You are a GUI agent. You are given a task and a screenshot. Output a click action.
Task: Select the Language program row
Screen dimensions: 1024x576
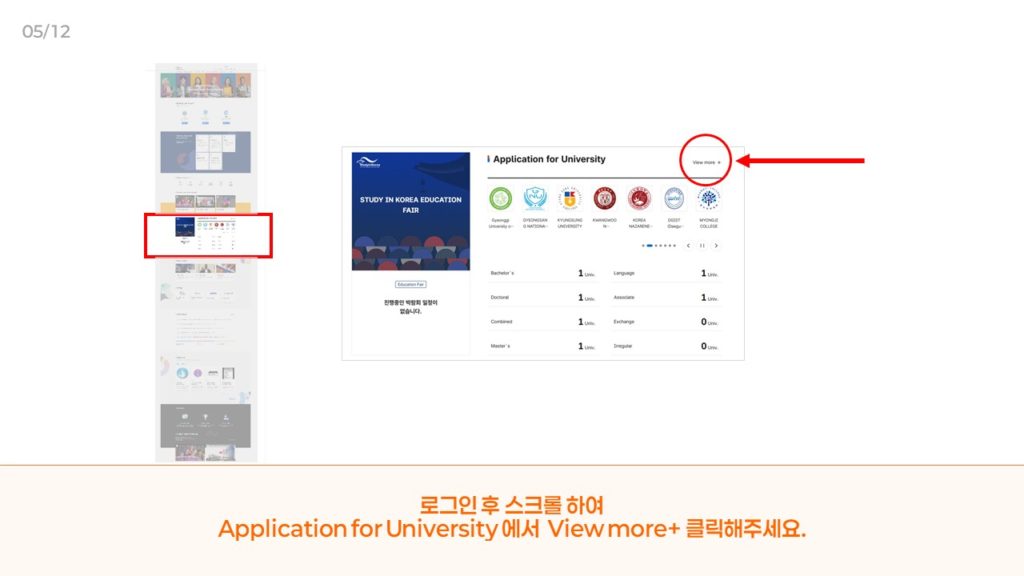[666, 273]
